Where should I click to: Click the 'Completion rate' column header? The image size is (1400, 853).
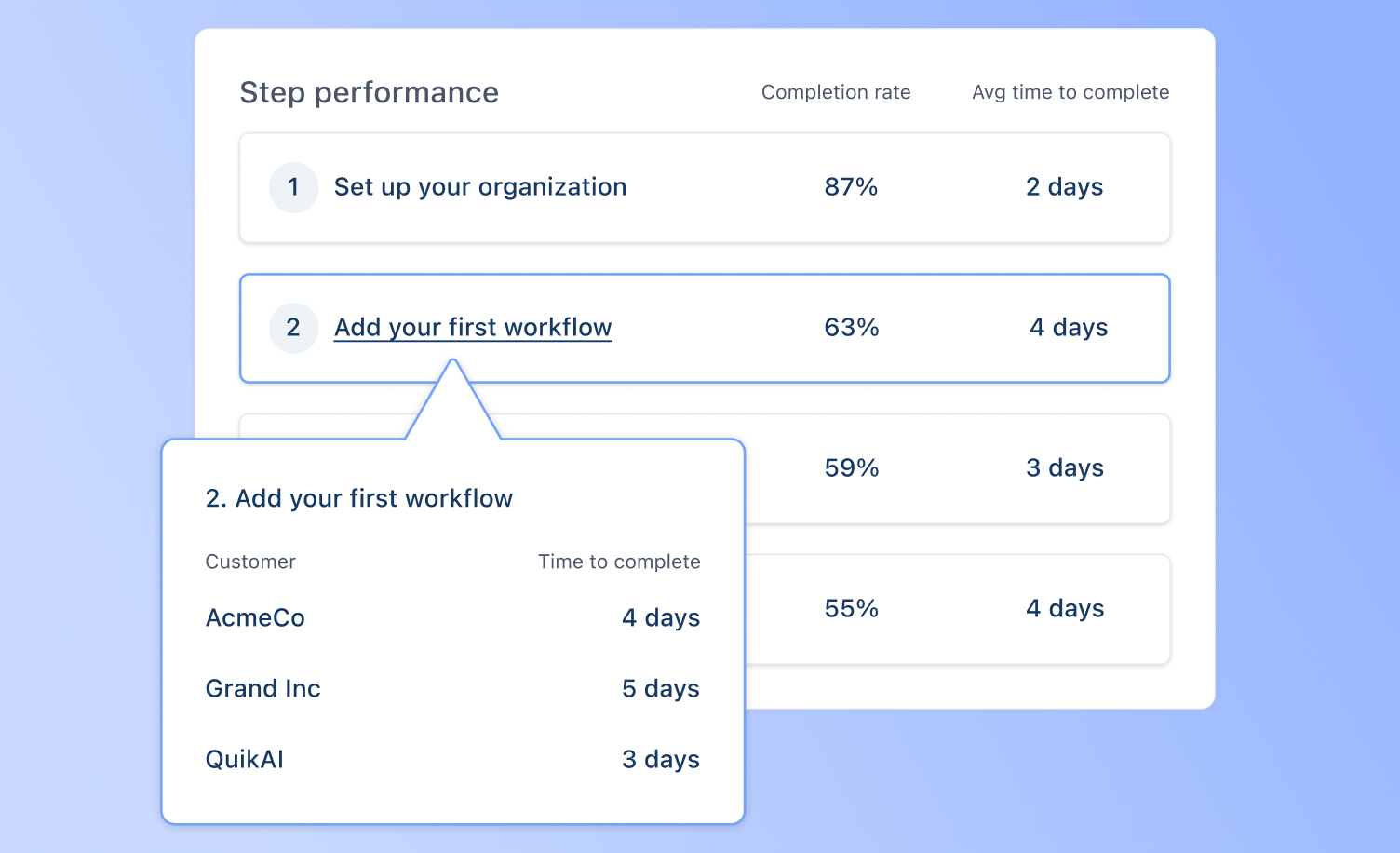pos(835,92)
